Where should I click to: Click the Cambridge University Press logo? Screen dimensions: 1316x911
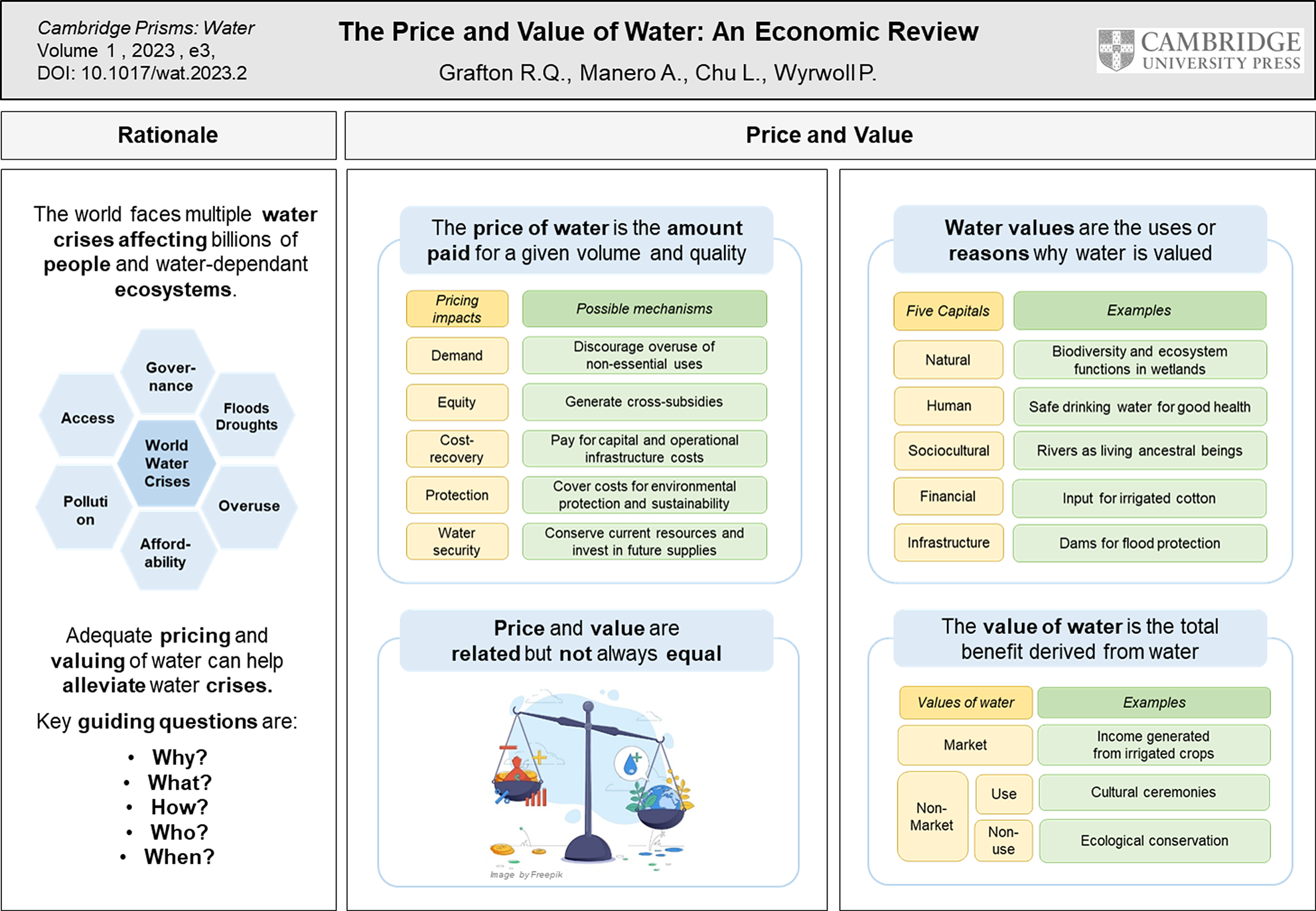(1200, 50)
